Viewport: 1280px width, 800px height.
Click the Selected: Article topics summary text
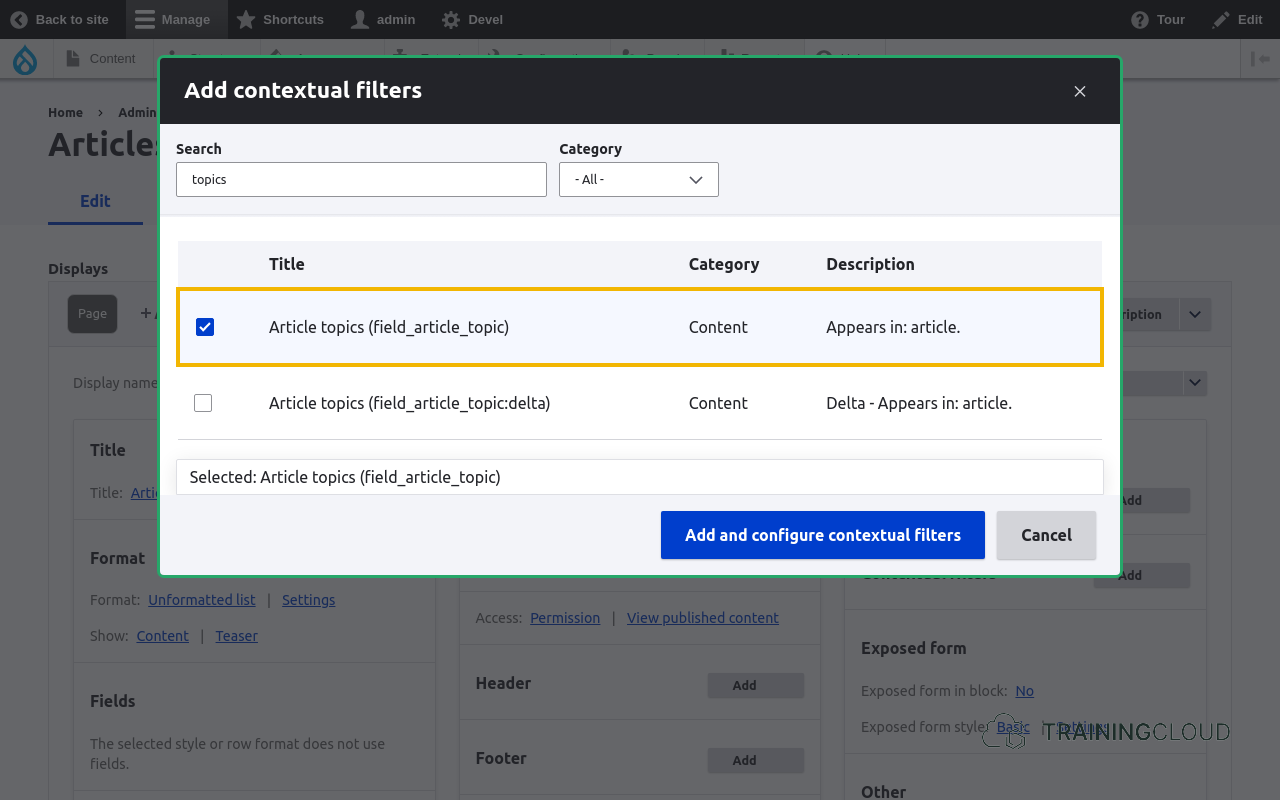click(x=345, y=477)
